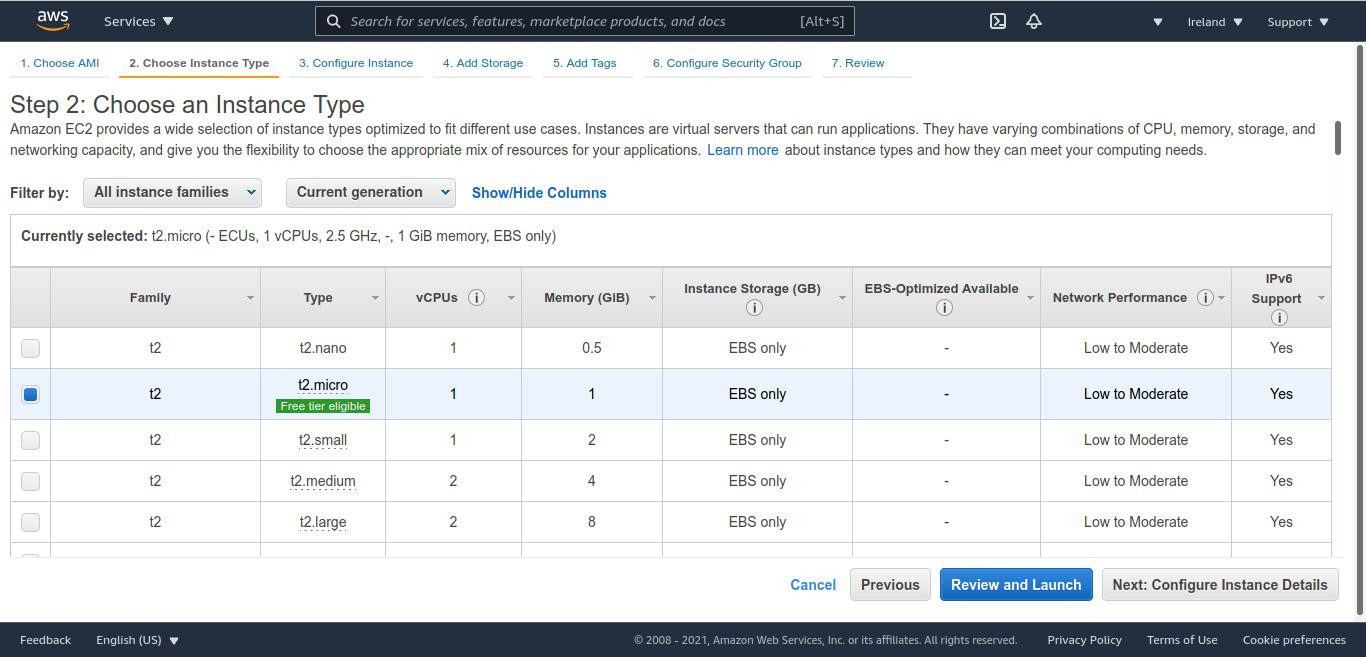1366x657 pixels.
Task: Click Show/Hide Columns
Action: coord(539,193)
